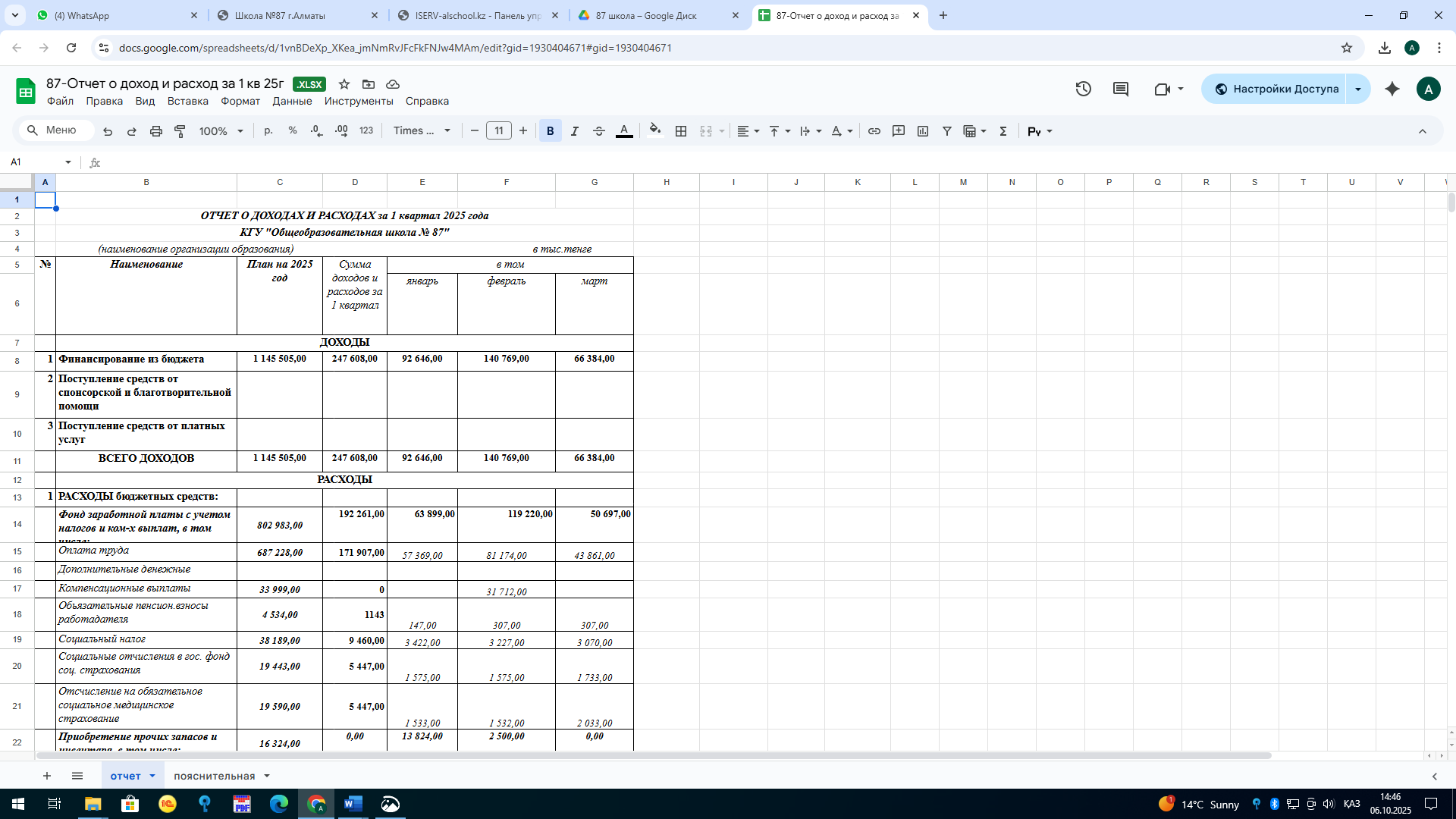Open Windows Start menu
Screen dimensions: 1456x819
(18, 804)
